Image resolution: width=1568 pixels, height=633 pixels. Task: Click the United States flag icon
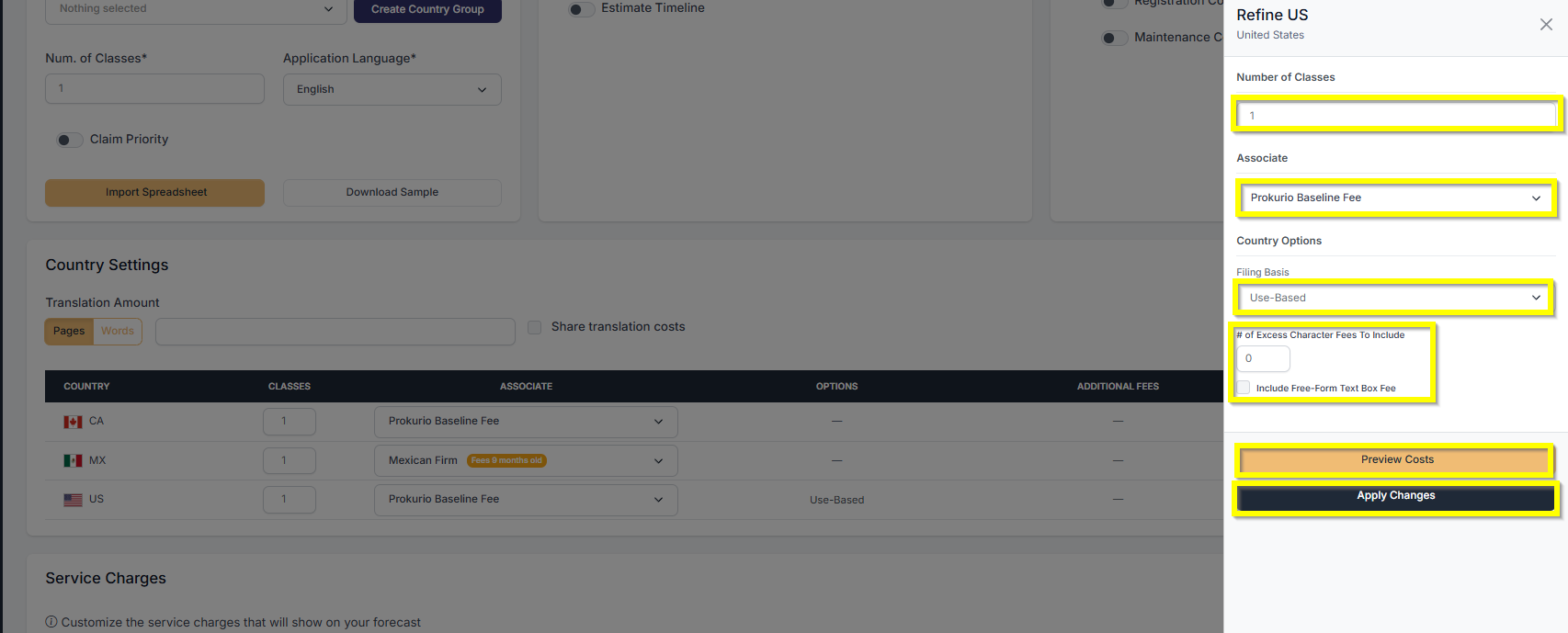point(73,500)
